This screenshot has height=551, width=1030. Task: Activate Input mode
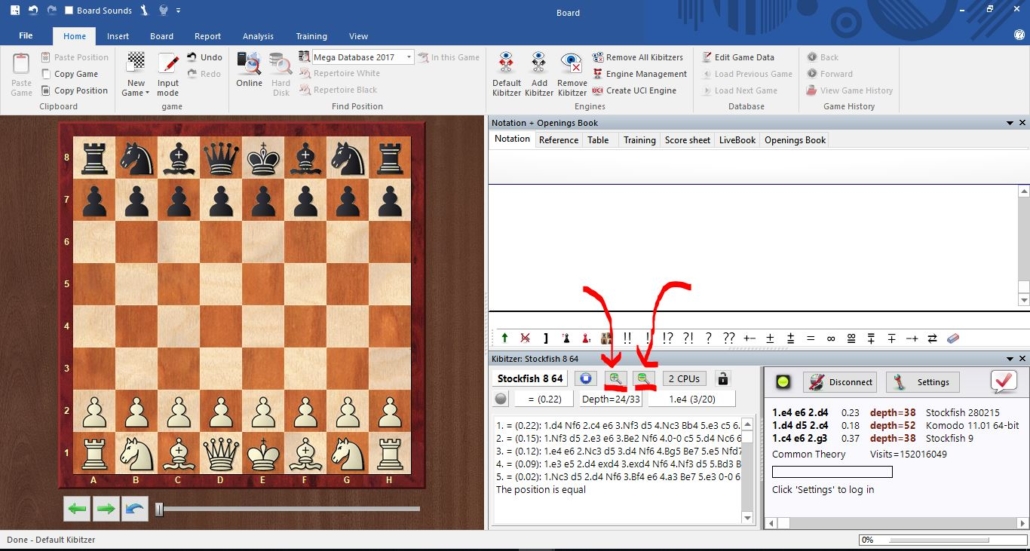tap(168, 74)
